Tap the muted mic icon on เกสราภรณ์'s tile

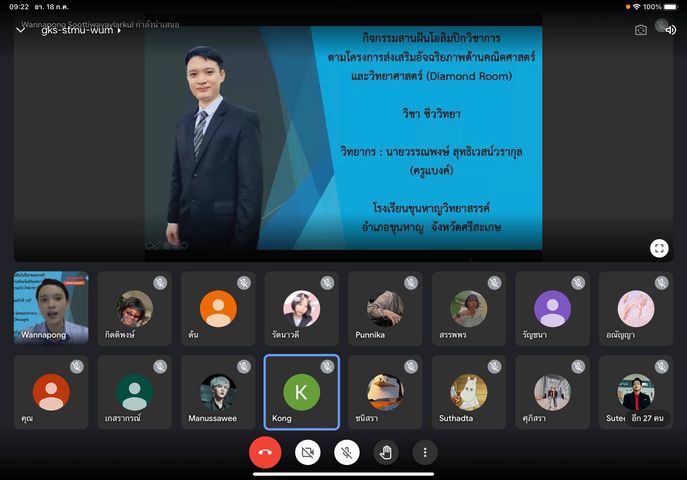click(160, 367)
